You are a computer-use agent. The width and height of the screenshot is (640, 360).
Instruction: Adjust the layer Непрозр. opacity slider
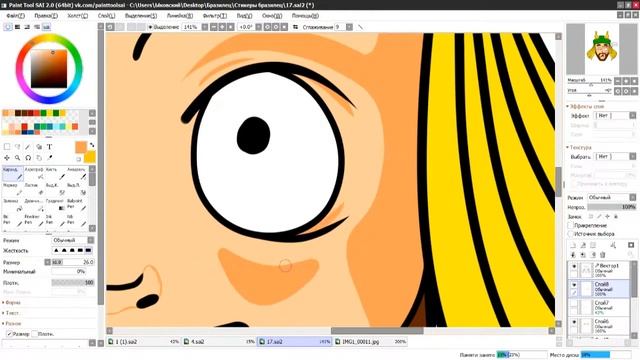[x=612, y=207]
